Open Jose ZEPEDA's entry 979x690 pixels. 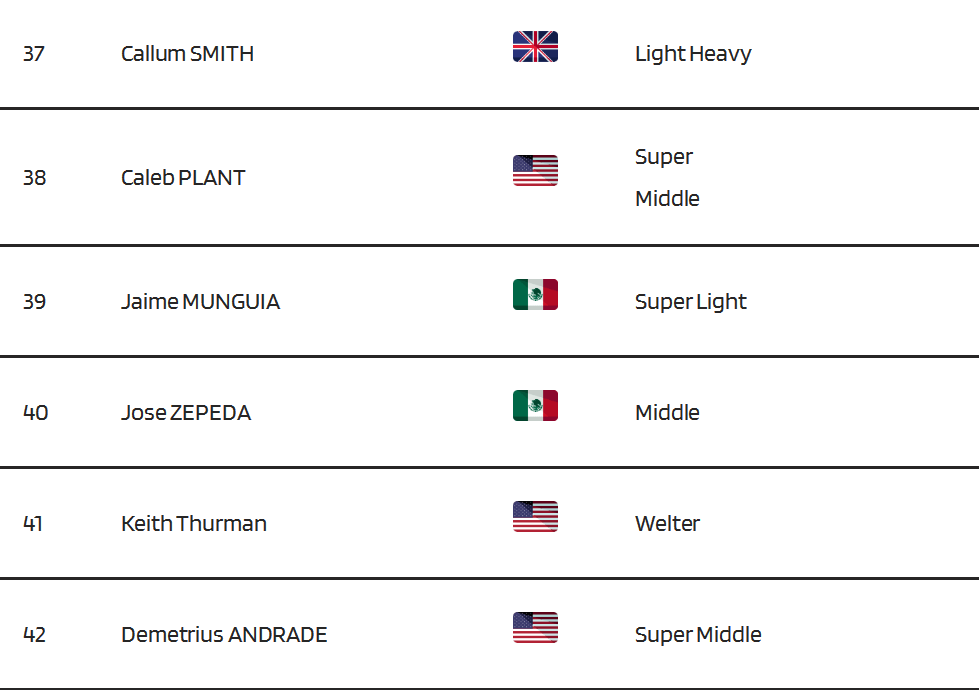pos(186,413)
